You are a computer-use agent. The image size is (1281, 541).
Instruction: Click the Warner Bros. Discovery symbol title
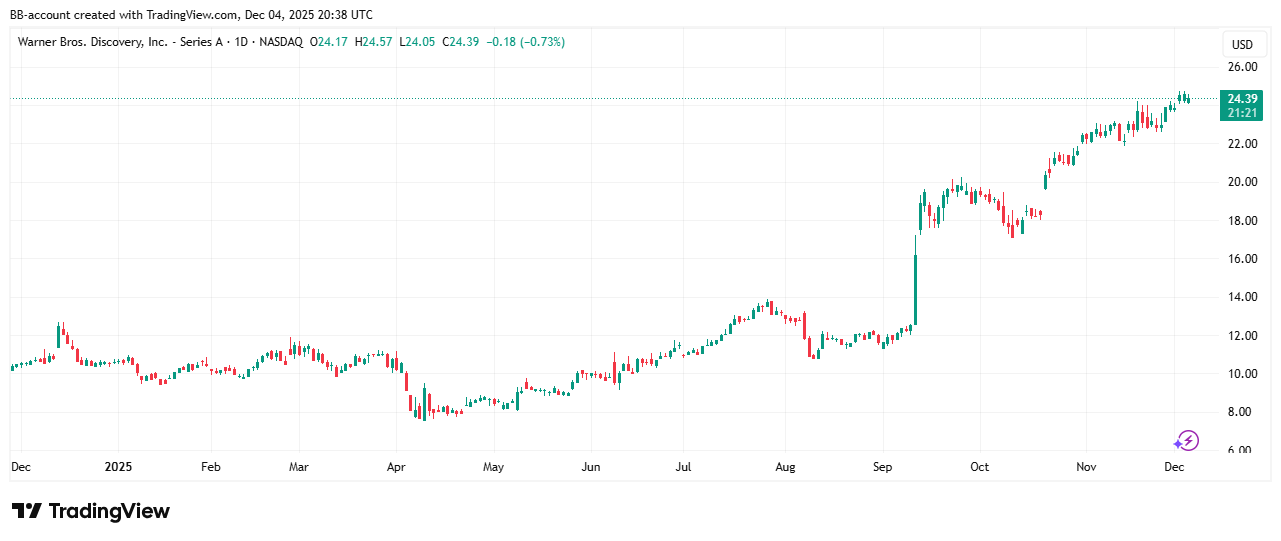[x=92, y=42]
